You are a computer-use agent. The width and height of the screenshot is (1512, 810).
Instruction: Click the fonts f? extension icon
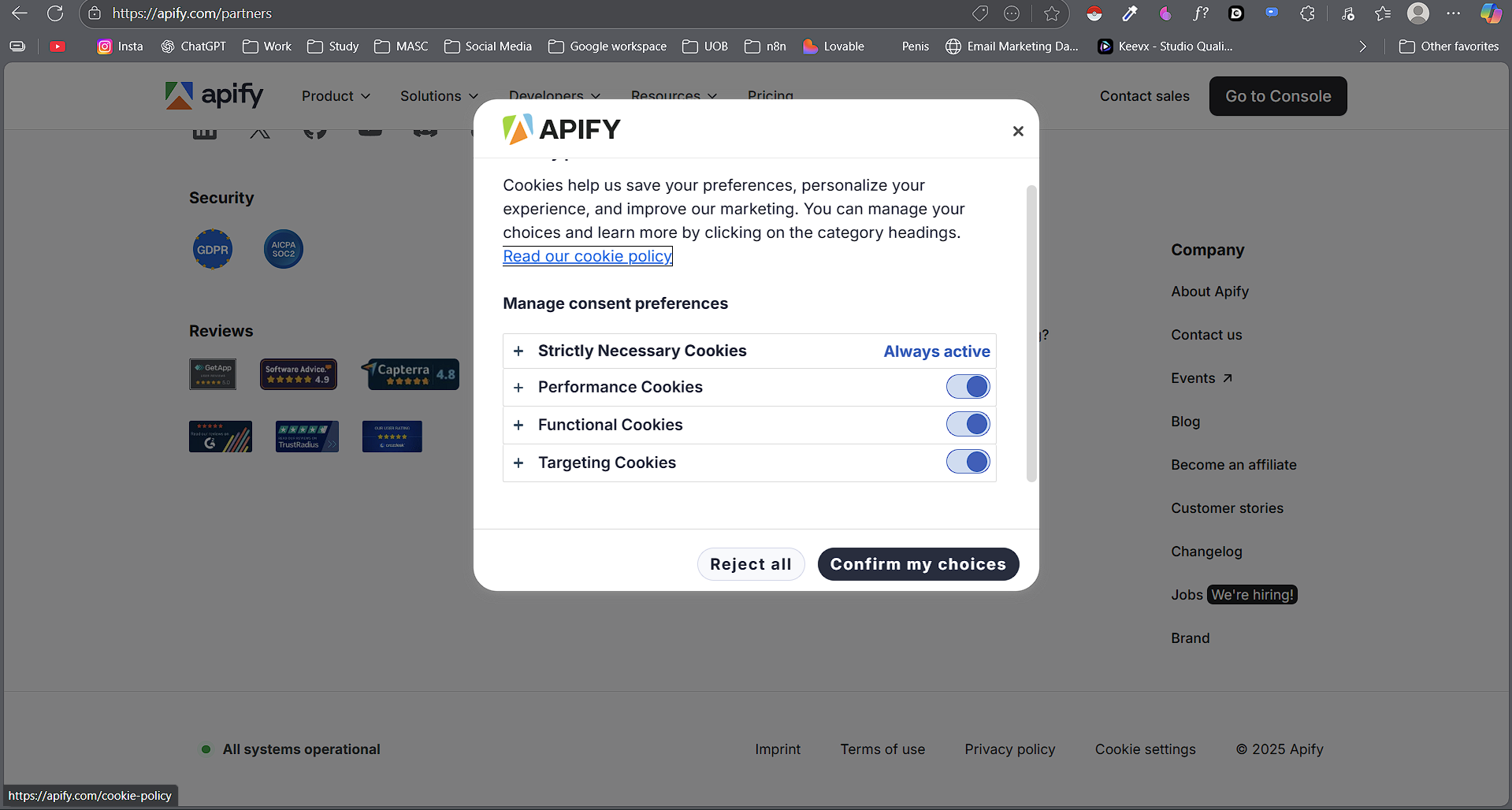1201,13
